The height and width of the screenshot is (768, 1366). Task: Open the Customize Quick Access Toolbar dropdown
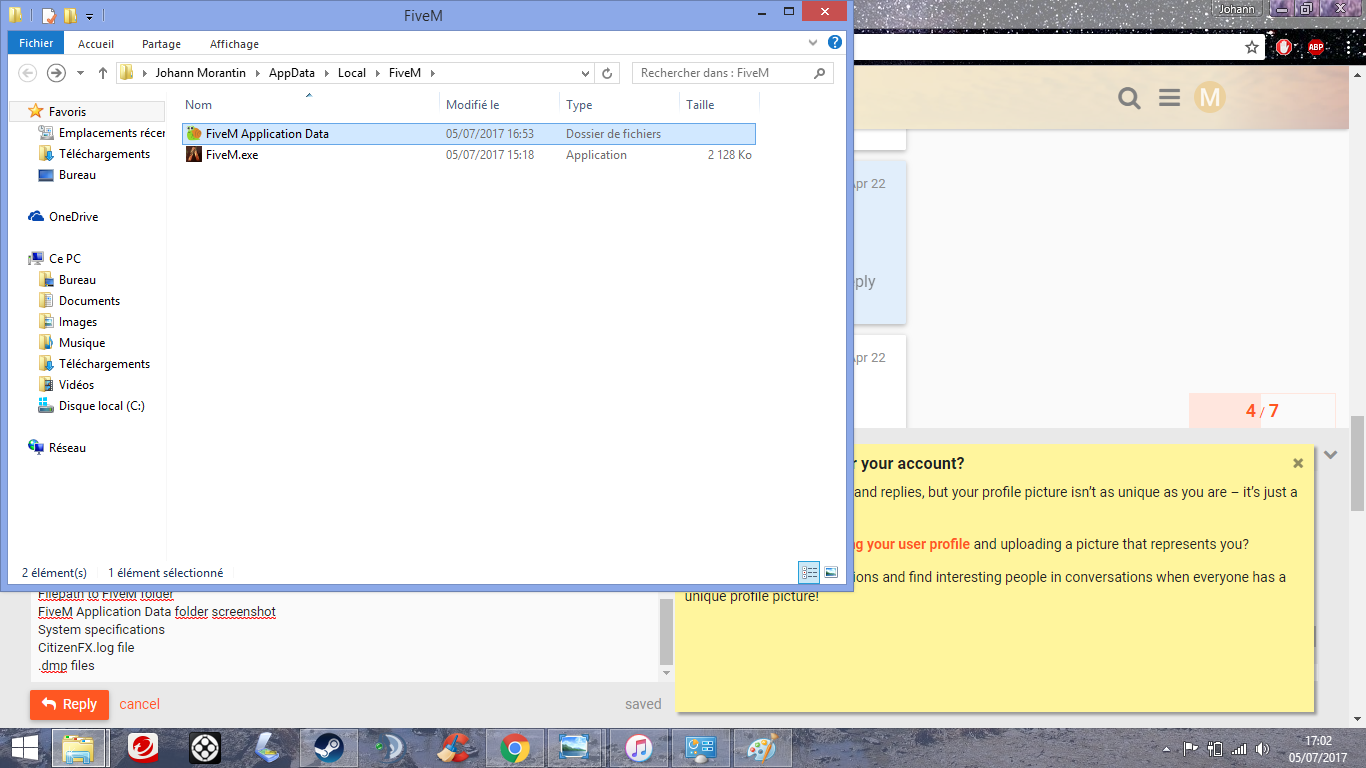pos(89,16)
